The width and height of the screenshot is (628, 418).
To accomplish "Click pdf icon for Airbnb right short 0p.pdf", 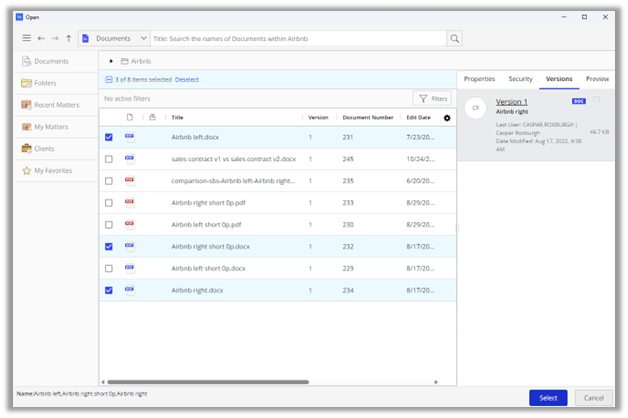I will 129,203.
